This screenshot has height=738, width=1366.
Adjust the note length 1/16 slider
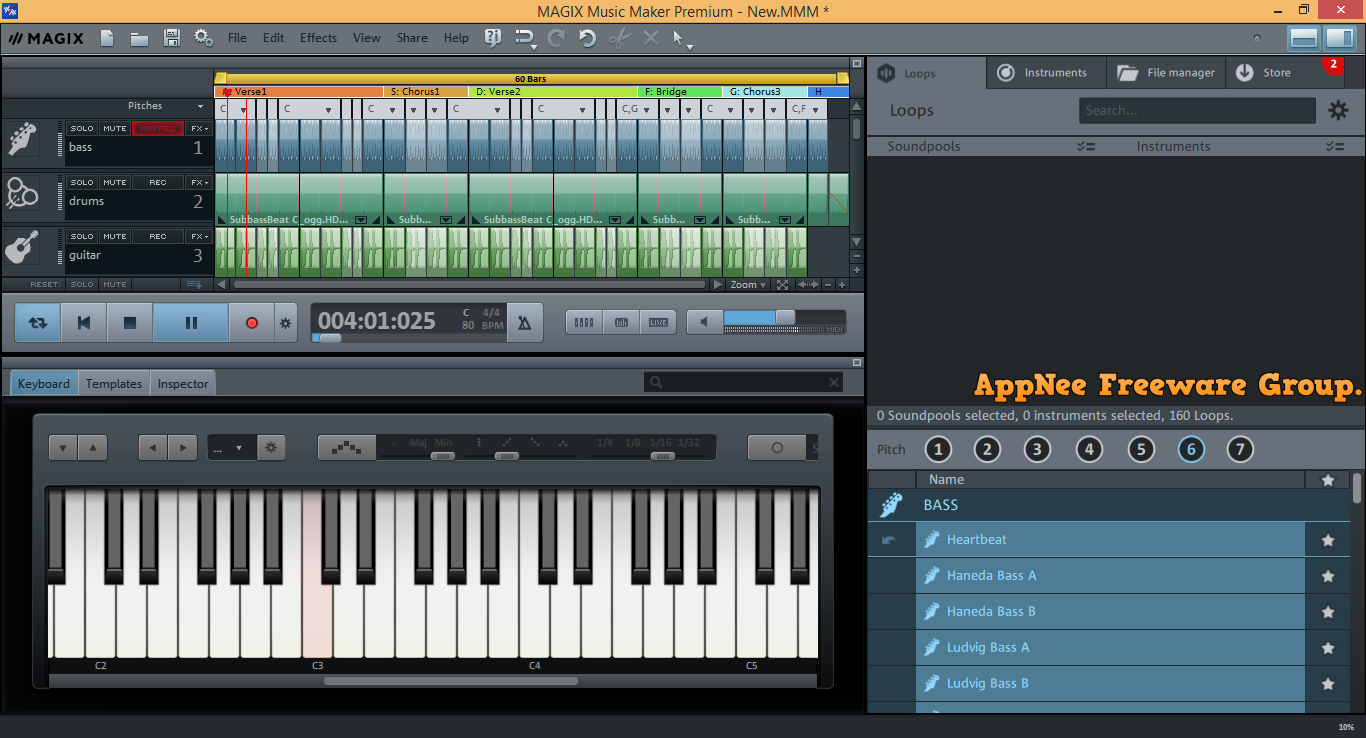661,456
